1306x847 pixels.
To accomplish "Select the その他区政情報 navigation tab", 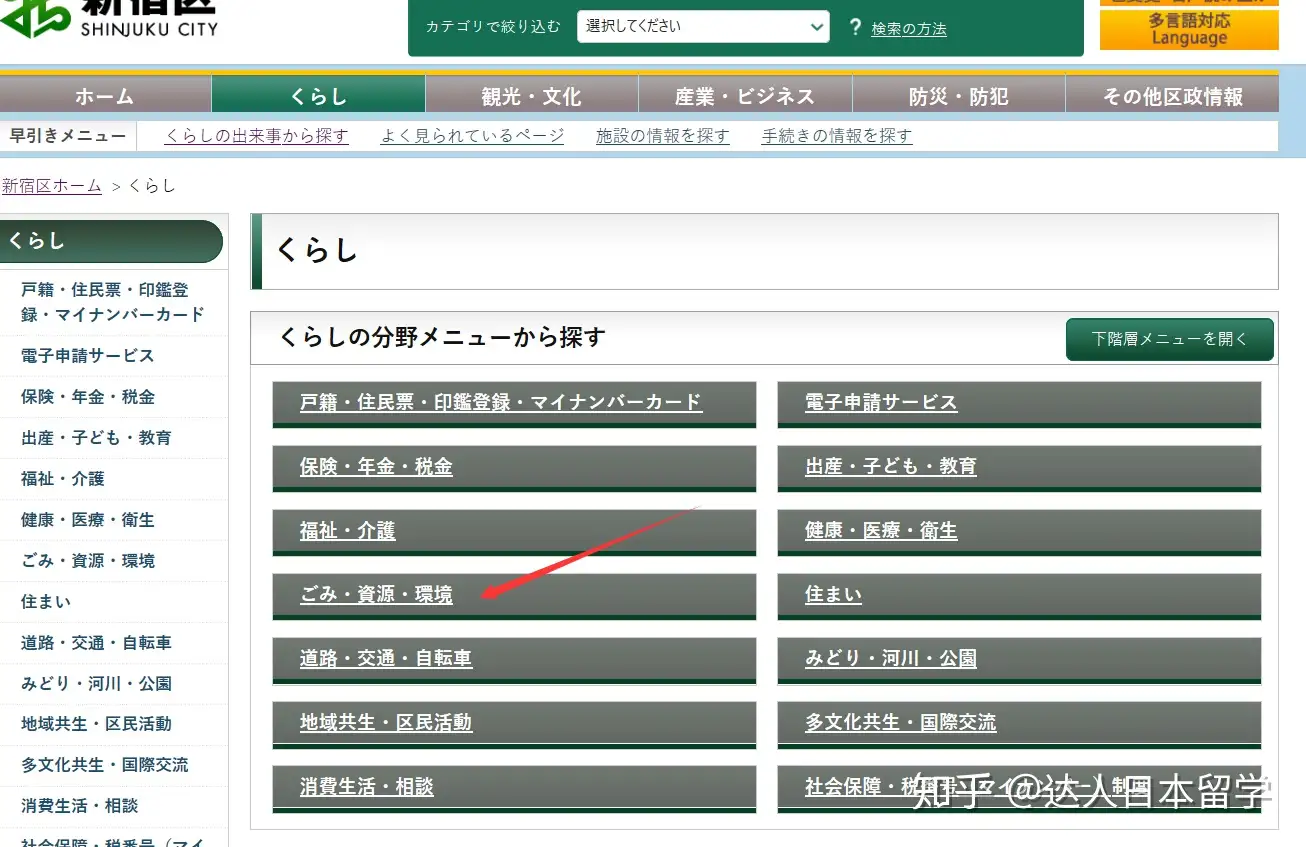I will coord(1172,96).
